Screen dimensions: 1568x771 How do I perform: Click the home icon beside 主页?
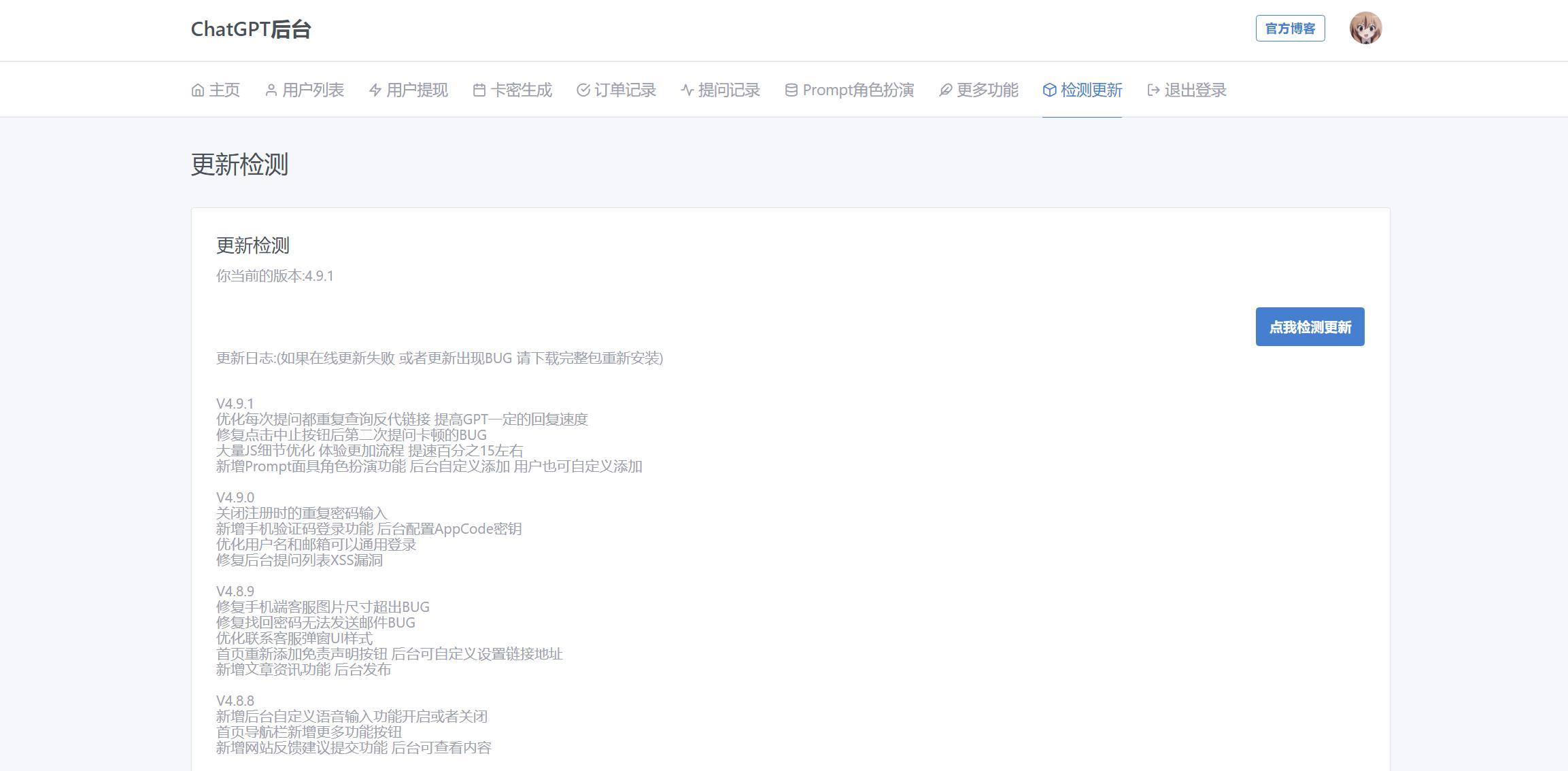click(198, 90)
